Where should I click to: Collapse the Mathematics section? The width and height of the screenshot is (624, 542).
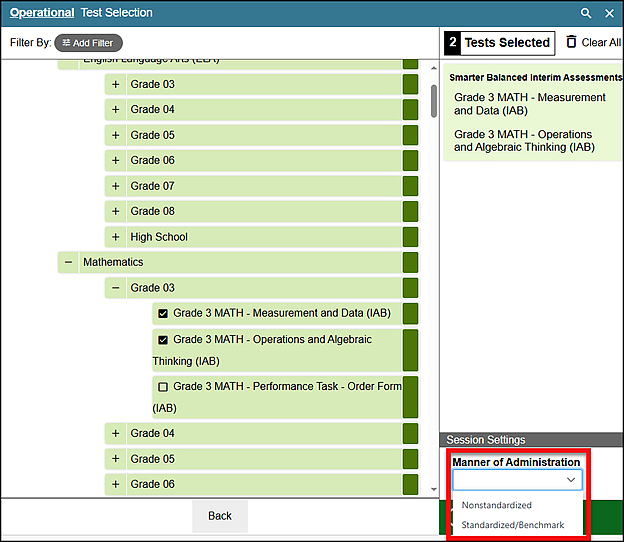(68, 262)
